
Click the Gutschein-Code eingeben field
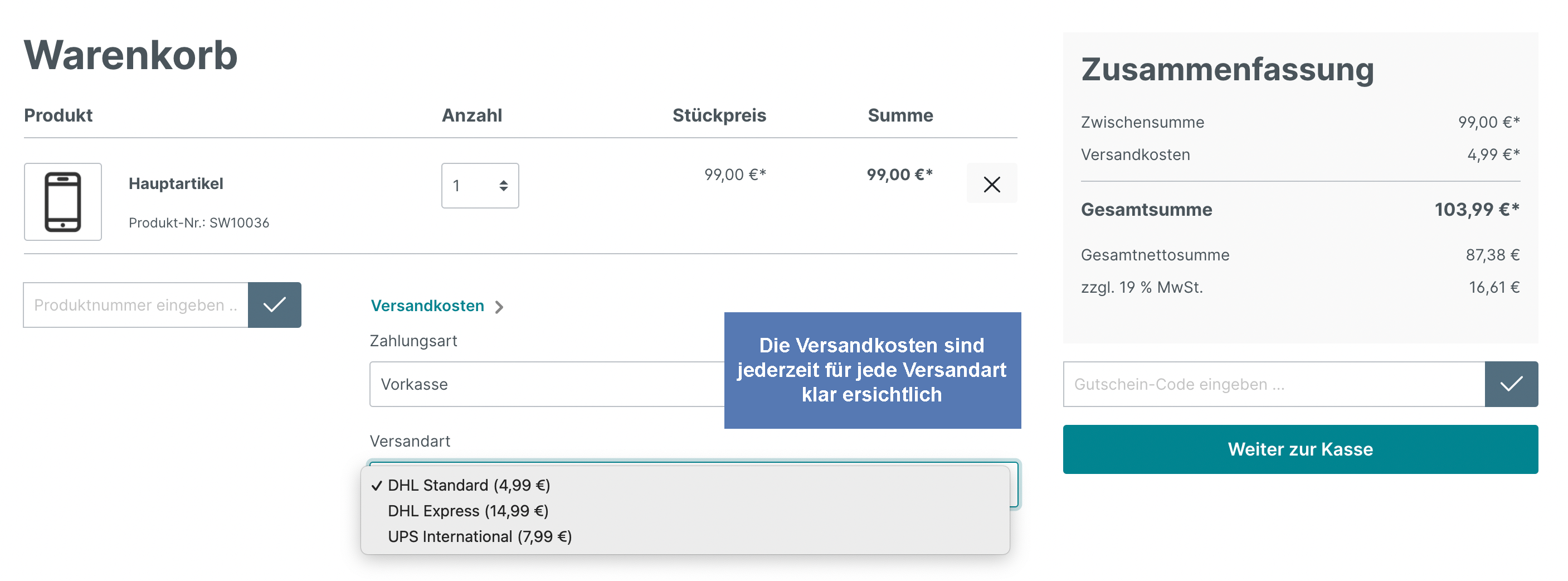tap(1273, 384)
